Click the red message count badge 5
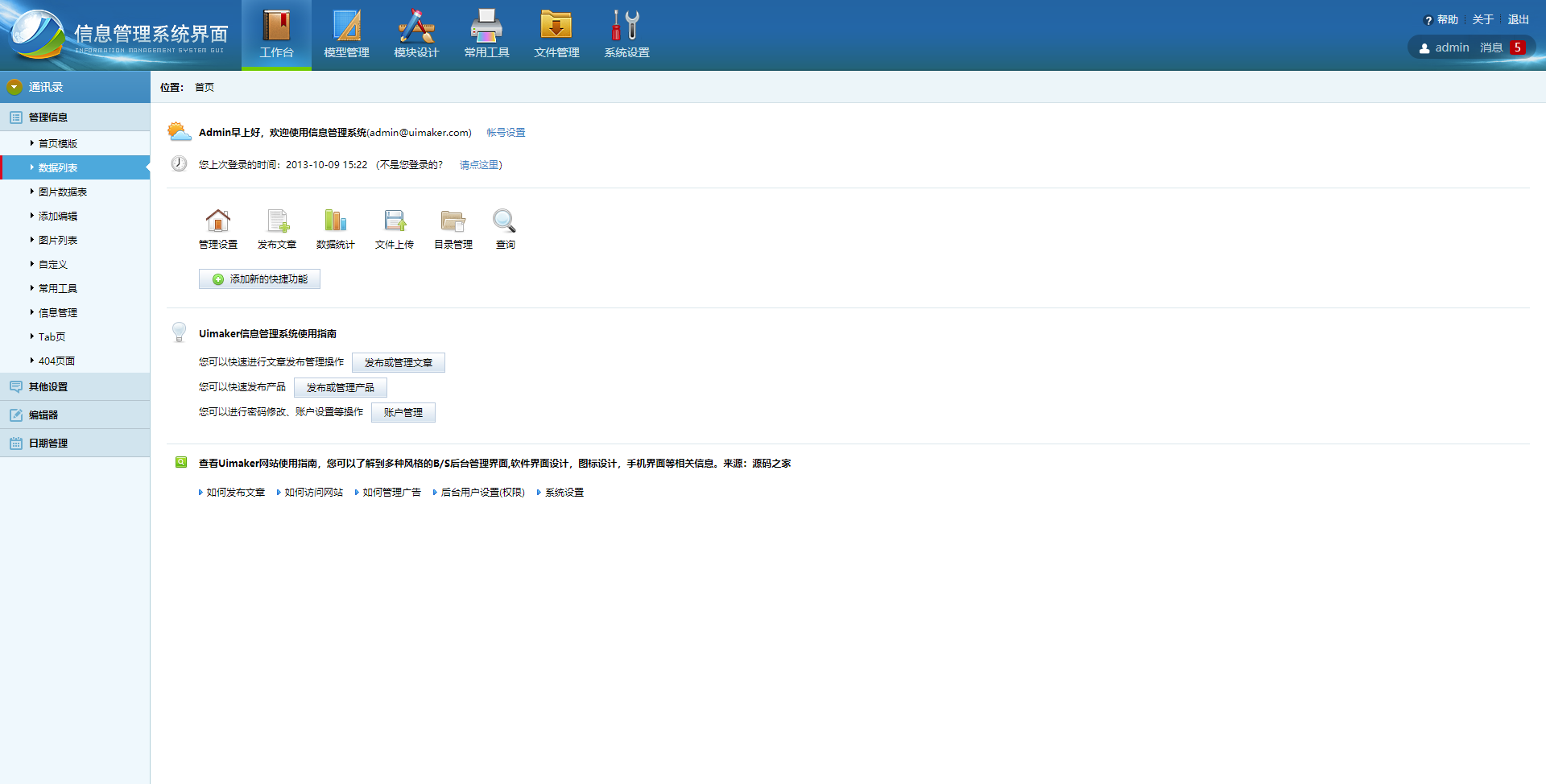1546x784 pixels. (x=1518, y=47)
